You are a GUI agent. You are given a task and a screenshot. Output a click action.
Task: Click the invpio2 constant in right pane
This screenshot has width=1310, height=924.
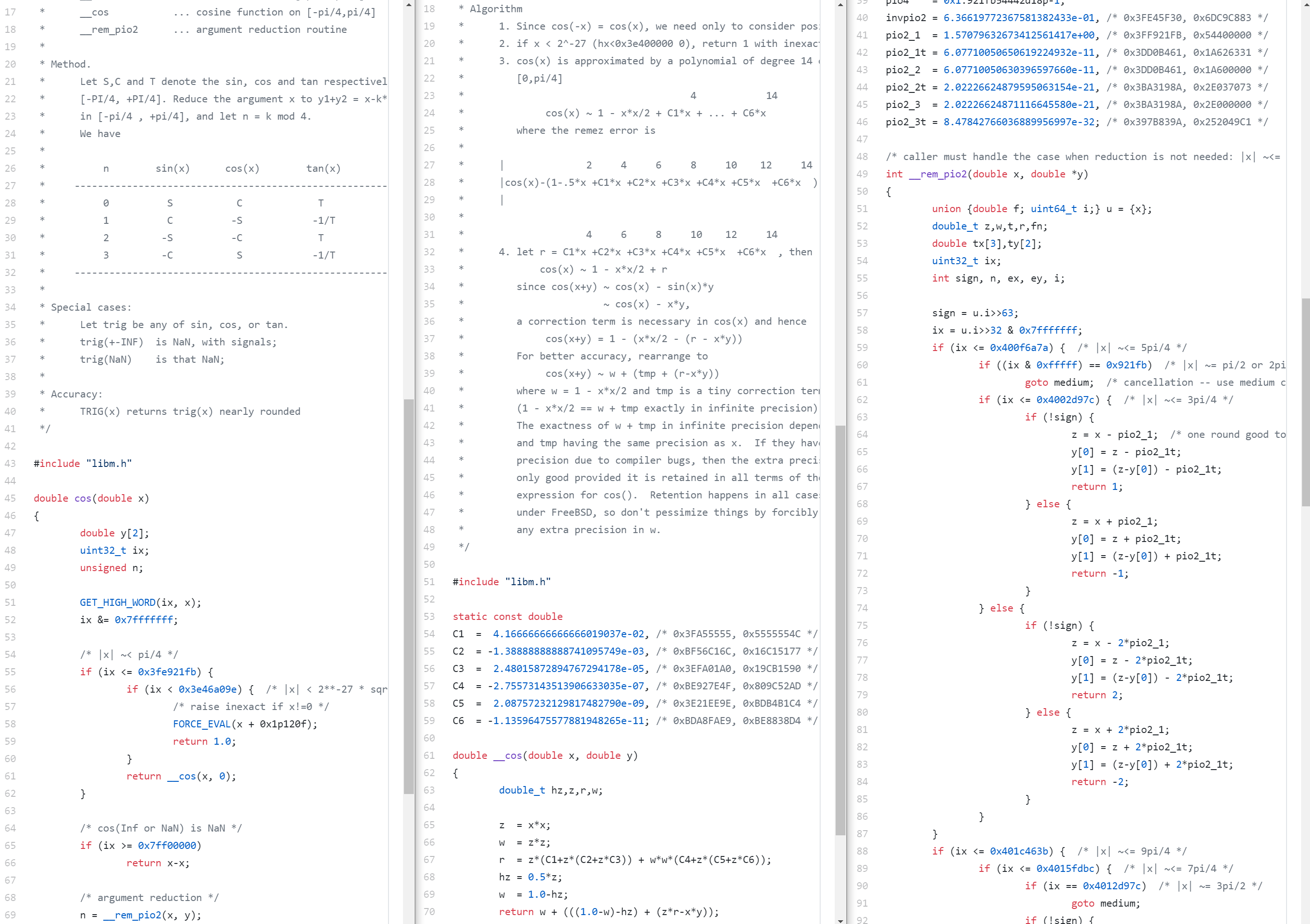[x=906, y=18]
